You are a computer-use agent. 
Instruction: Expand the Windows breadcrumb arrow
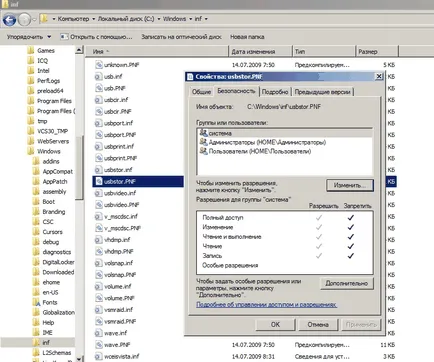[x=191, y=19]
